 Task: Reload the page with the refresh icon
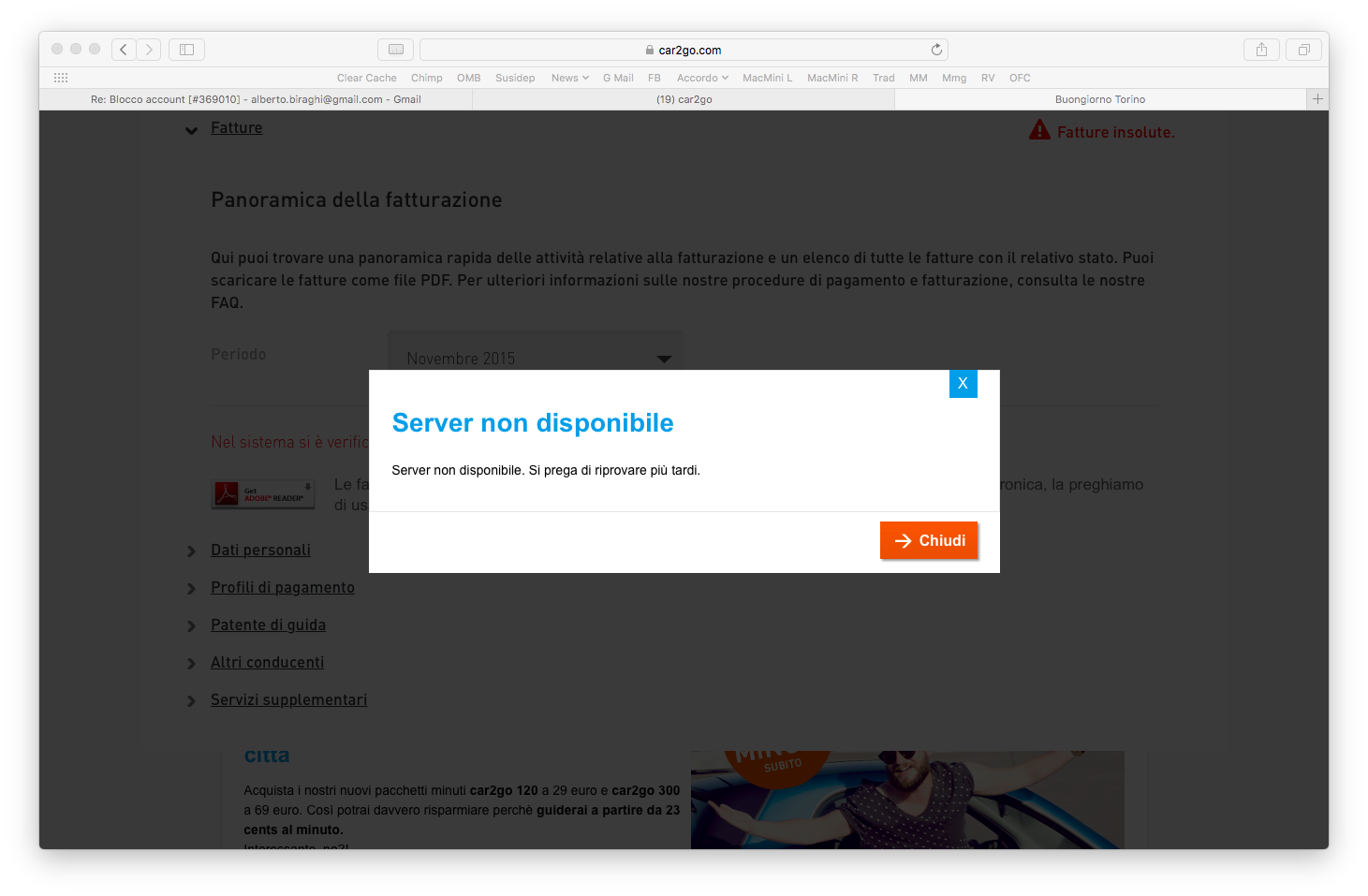[936, 50]
